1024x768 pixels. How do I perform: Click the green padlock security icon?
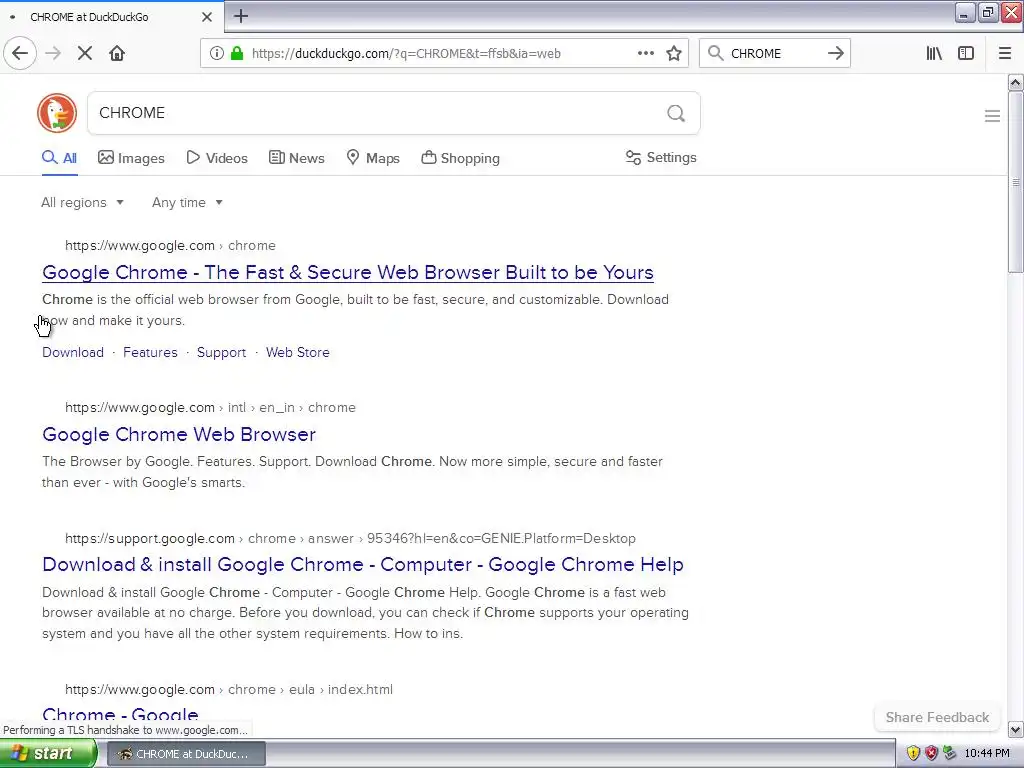(x=236, y=54)
